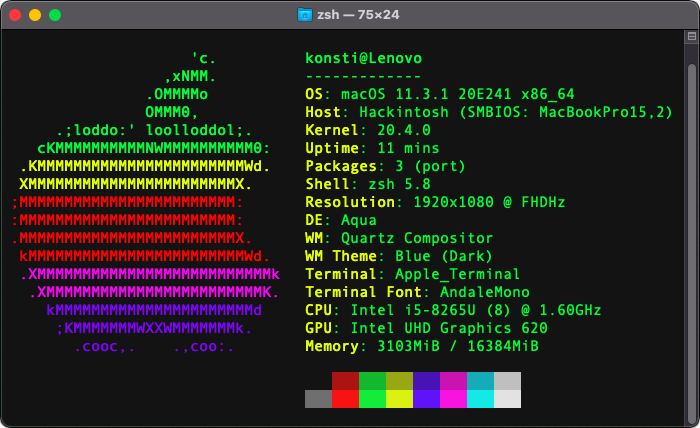This screenshot has height=428, width=700.
Task: Click the dark purple color block
Action: coord(426,381)
